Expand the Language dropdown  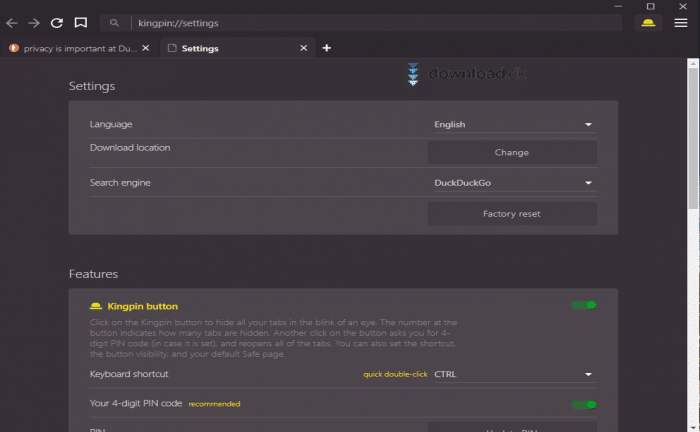[512, 125]
